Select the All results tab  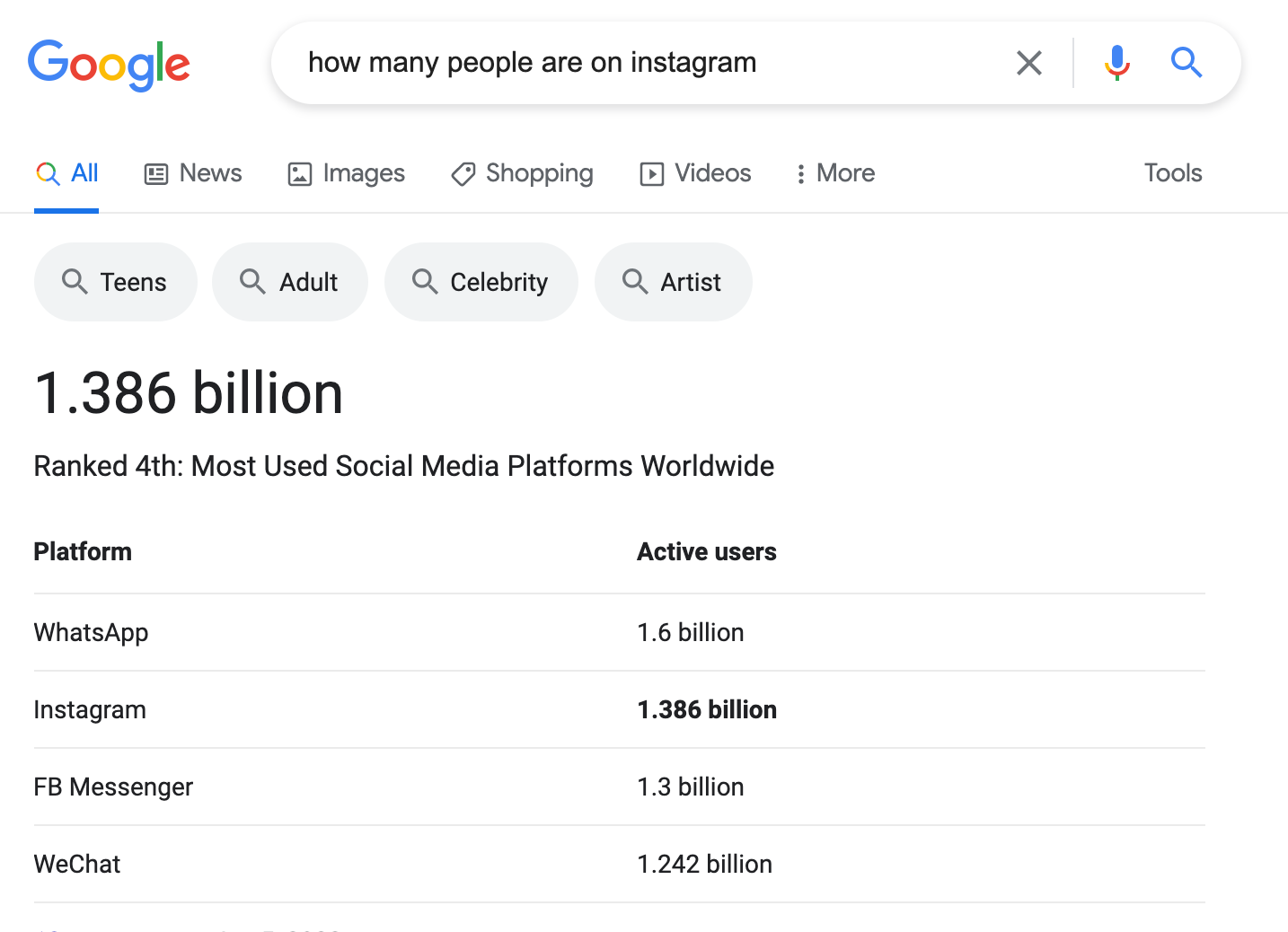tap(66, 173)
